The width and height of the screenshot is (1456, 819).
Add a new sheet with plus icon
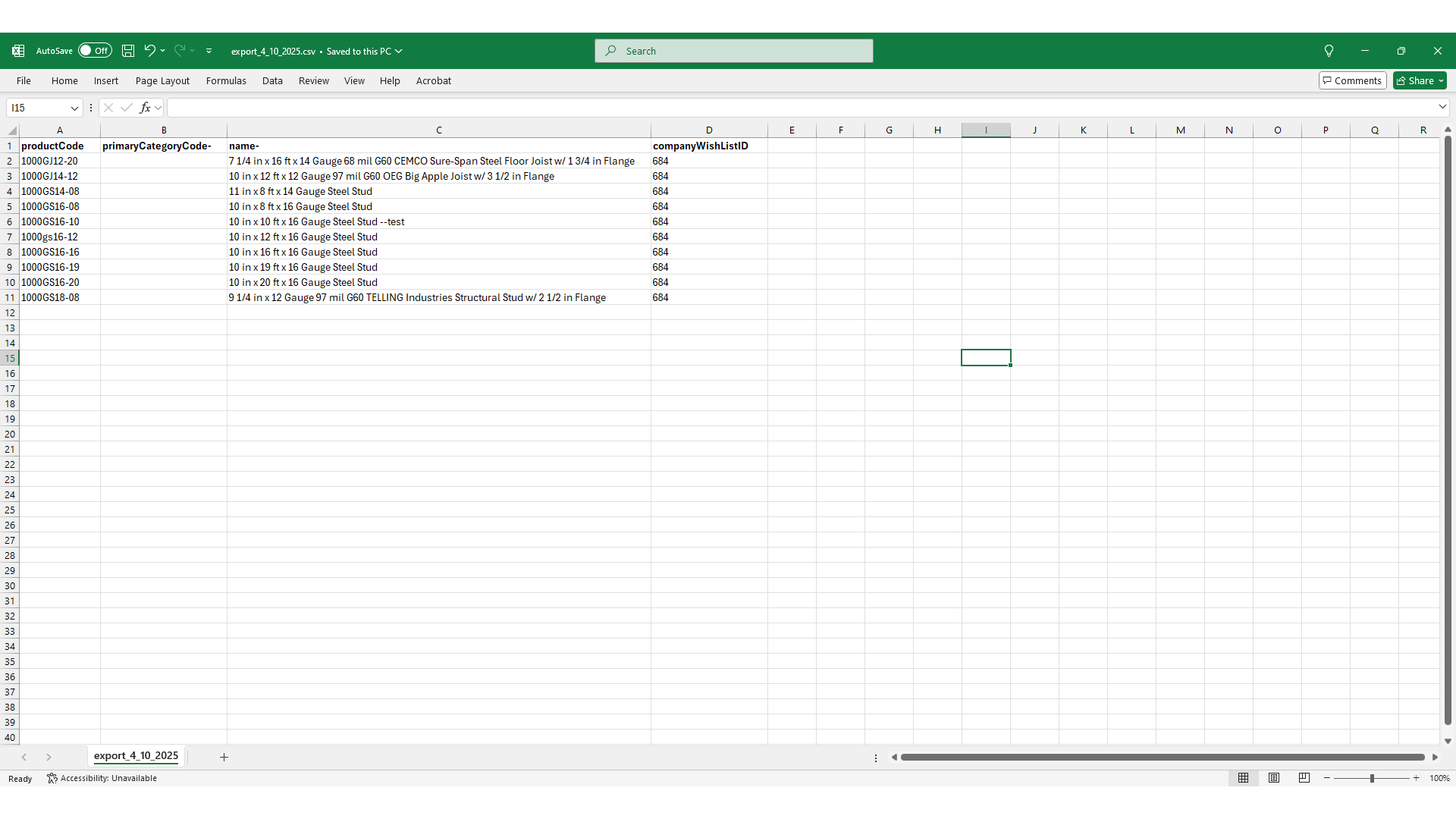pos(224,757)
